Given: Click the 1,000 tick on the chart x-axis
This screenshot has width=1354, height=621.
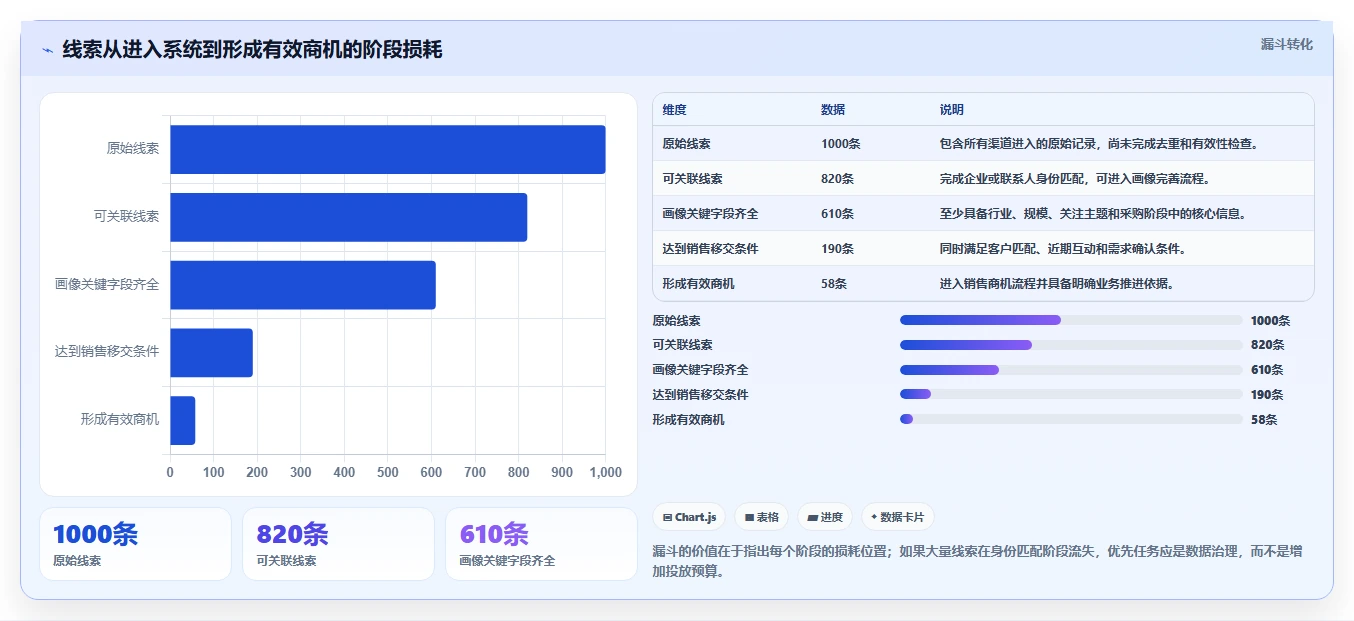Looking at the screenshot, I should pyautogui.click(x=605, y=472).
